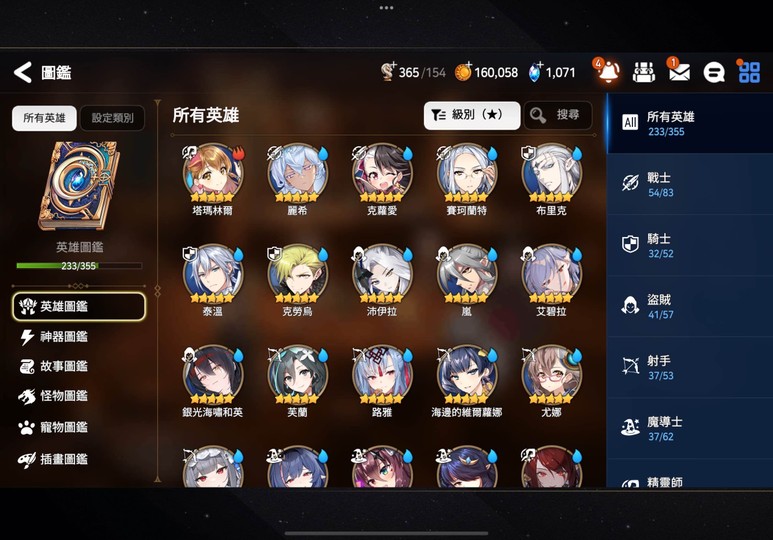Filter heroes by 戰士 class
The height and width of the screenshot is (540, 773).
coord(690,184)
